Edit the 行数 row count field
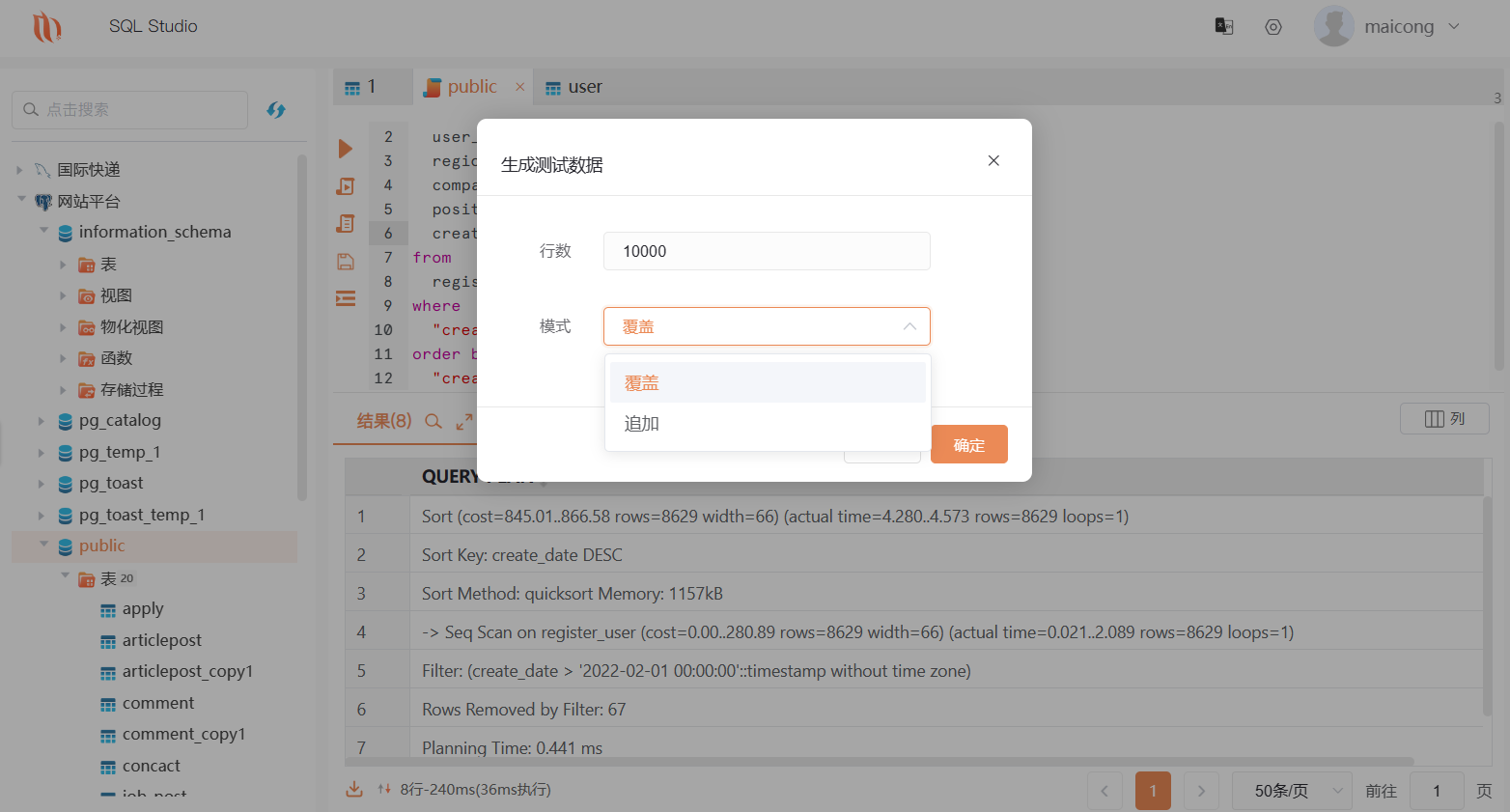This screenshot has height=812, width=1510. click(767, 251)
